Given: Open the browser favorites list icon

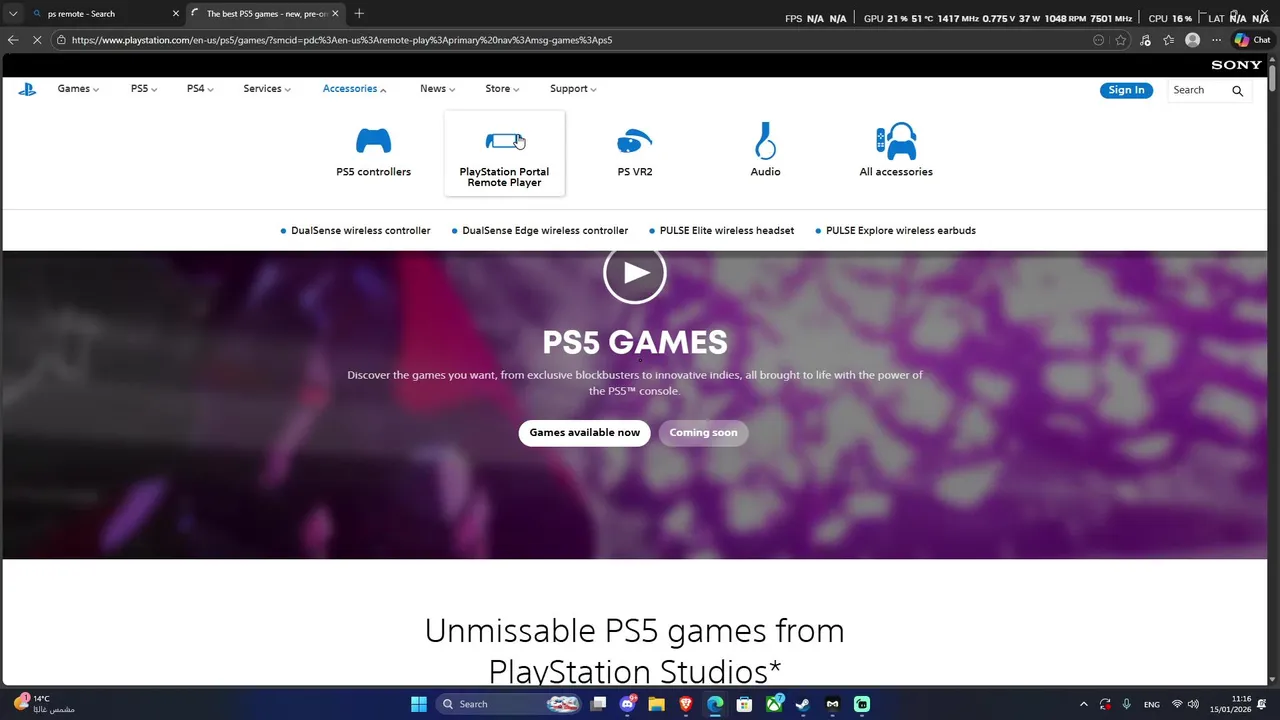Looking at the screenshot, I should point(1168,40).
